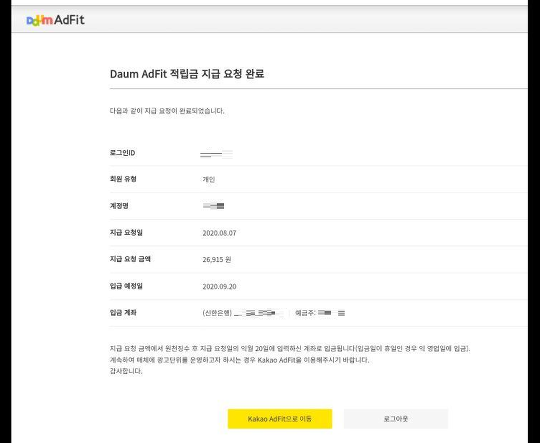Image resolution: width=540 pixels, height=443 pixels.
Task: Click the text '다음과 같이 지급 요청이 완료되었습니다.'
Action: click(x=167, y=111)
